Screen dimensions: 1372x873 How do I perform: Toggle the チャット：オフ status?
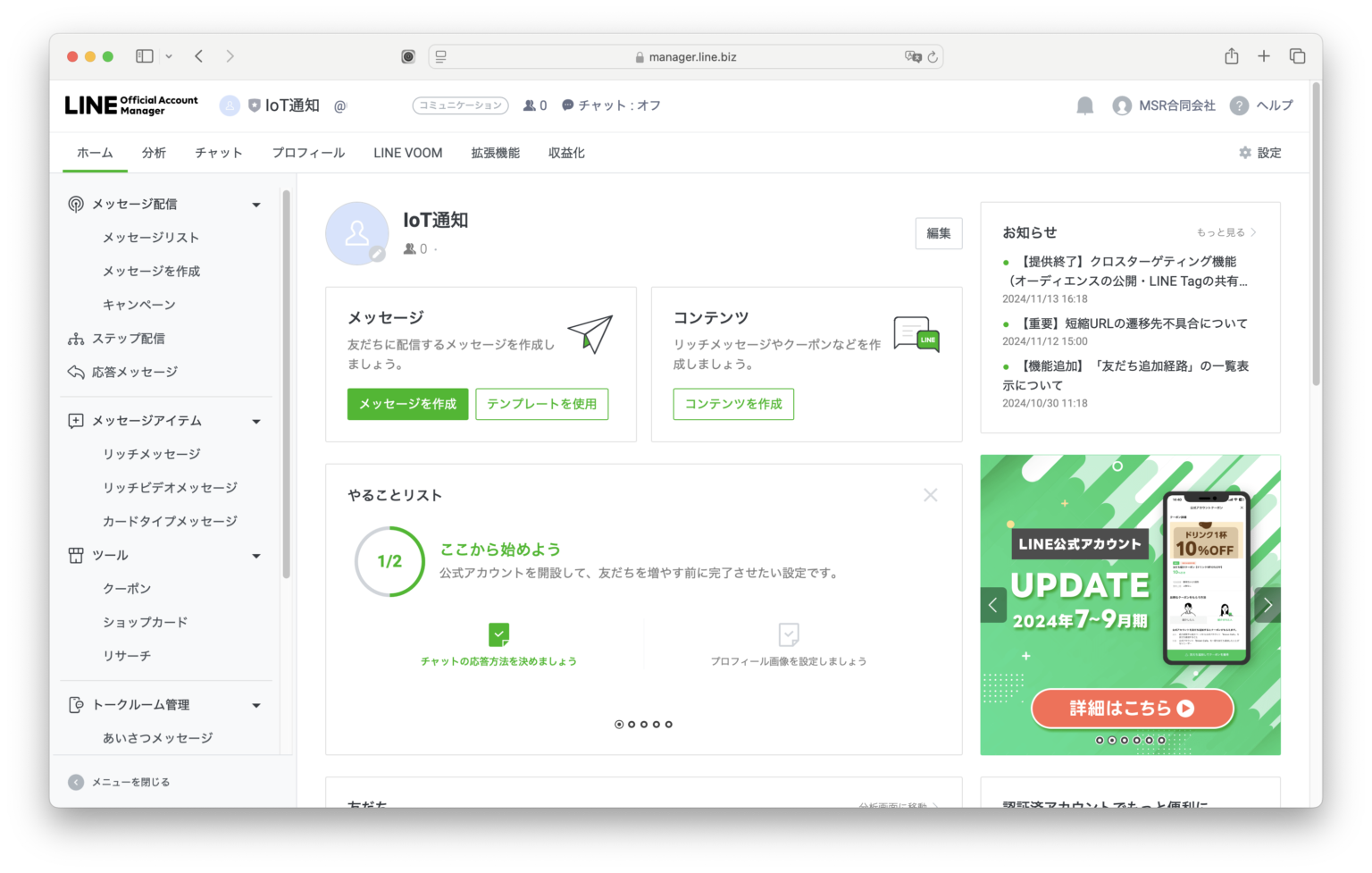[611, 105]
